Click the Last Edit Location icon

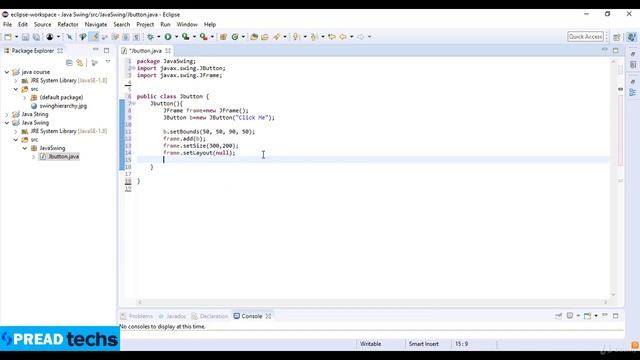[x=332, y=37]
